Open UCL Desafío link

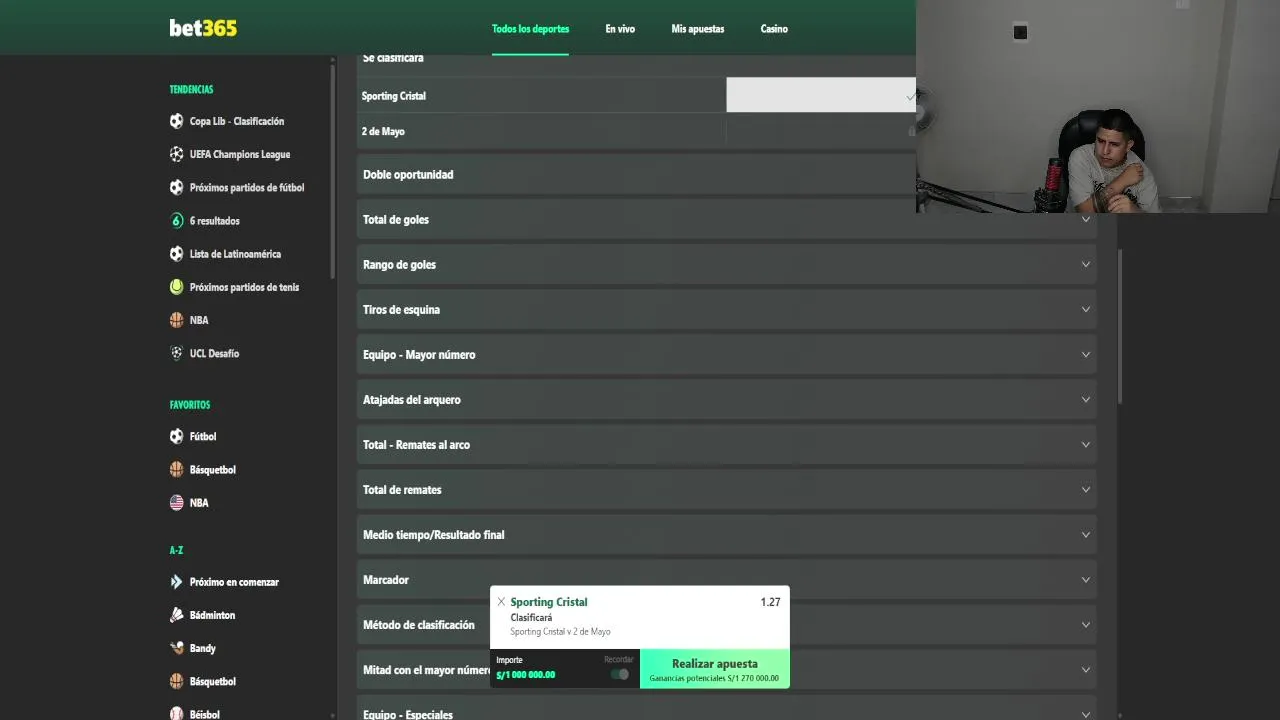click(x=214, y=353)
